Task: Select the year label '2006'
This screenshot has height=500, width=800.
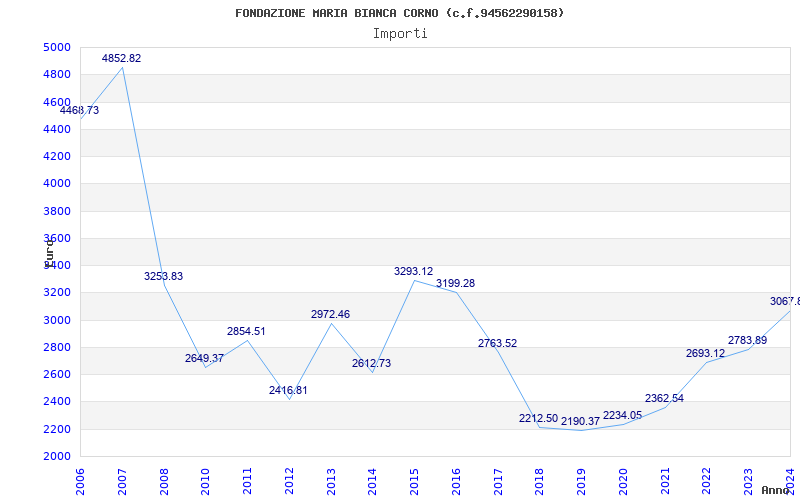Action: coord(80,482)
